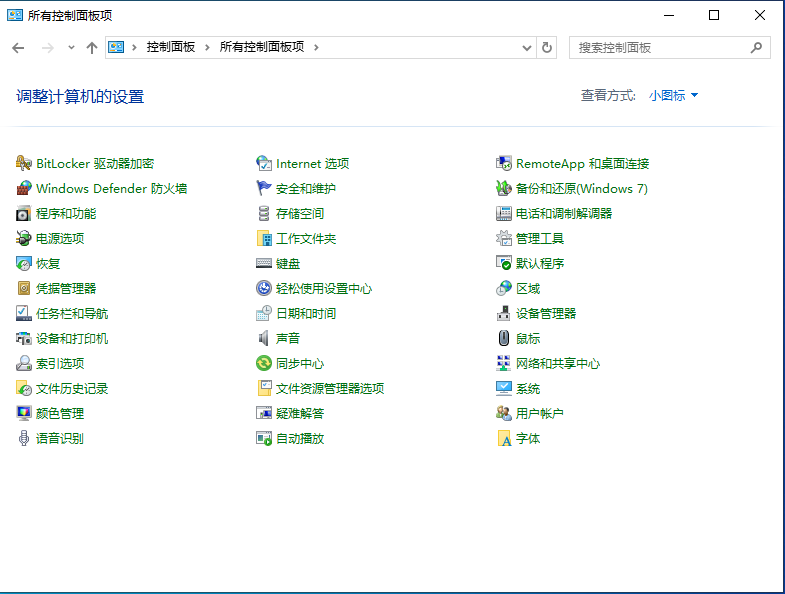Open the 工作文件夹 icon
Image resolution: width=785 pixels, height=594 pixels.
264,238
